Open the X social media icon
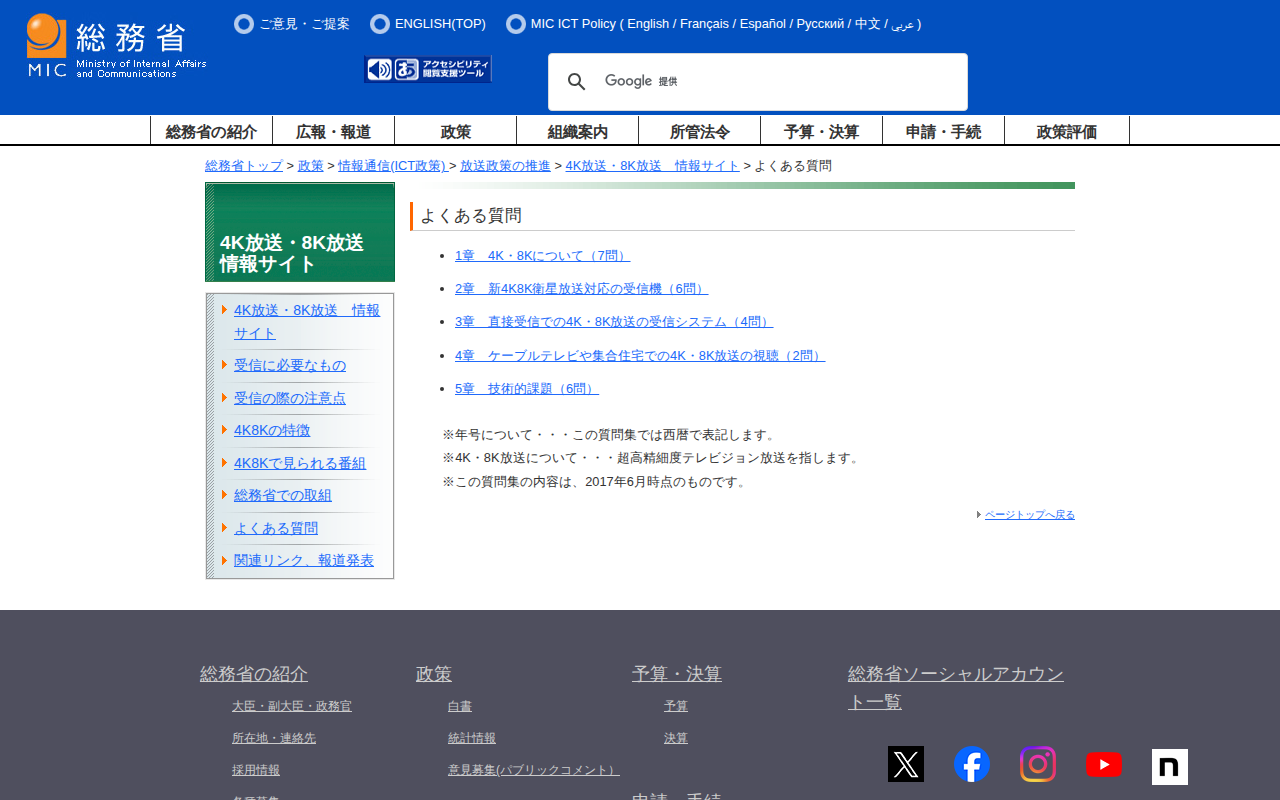Image resolution: width=1280 pixels, height=800 pixels. click(x=905, y=764)
